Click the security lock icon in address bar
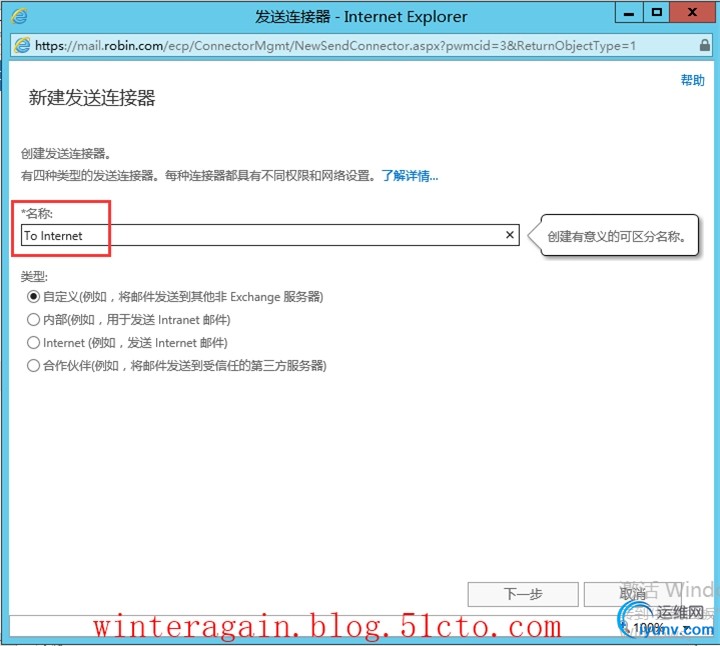The height and width of the screenshot is (646, 720). (704, 45)
